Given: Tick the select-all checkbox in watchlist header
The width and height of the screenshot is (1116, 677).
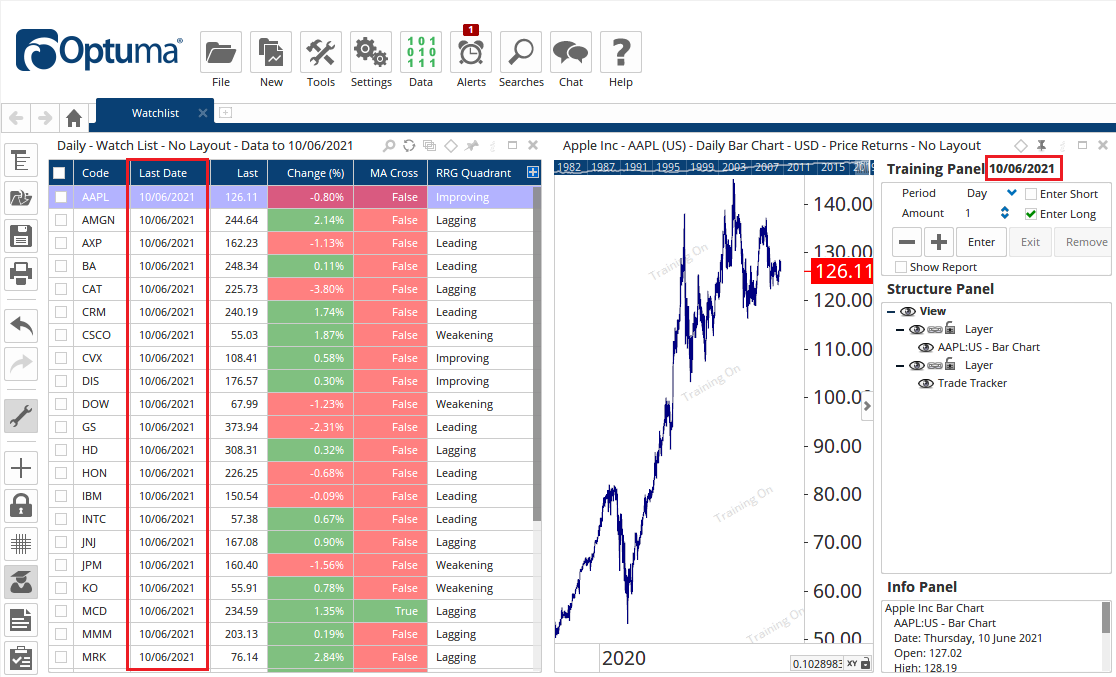Looking at the screenshot, I should (59, 173).
